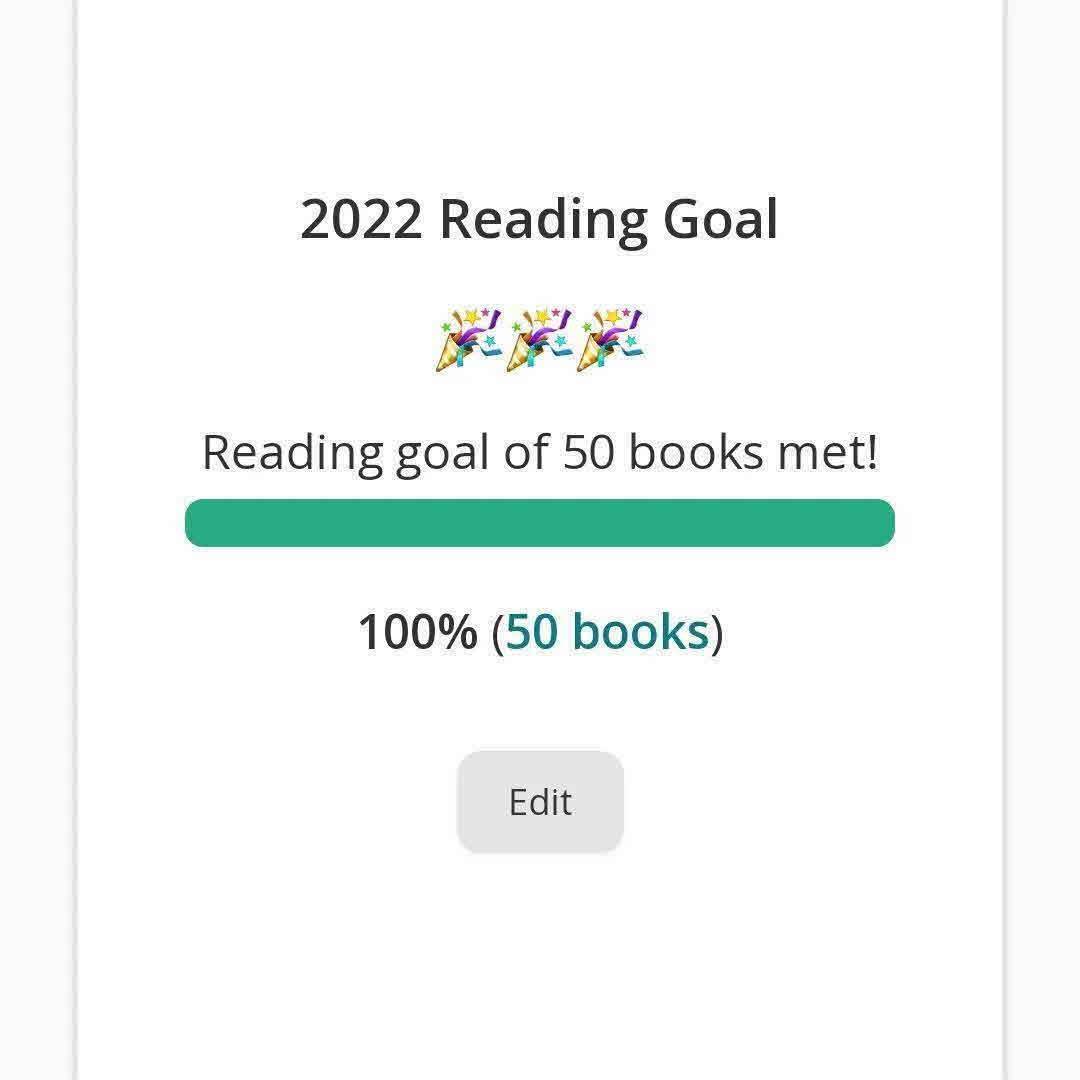Click the word "Goal" in the heading
This screenshot has width=1080, height=1080.
(720, 219)
